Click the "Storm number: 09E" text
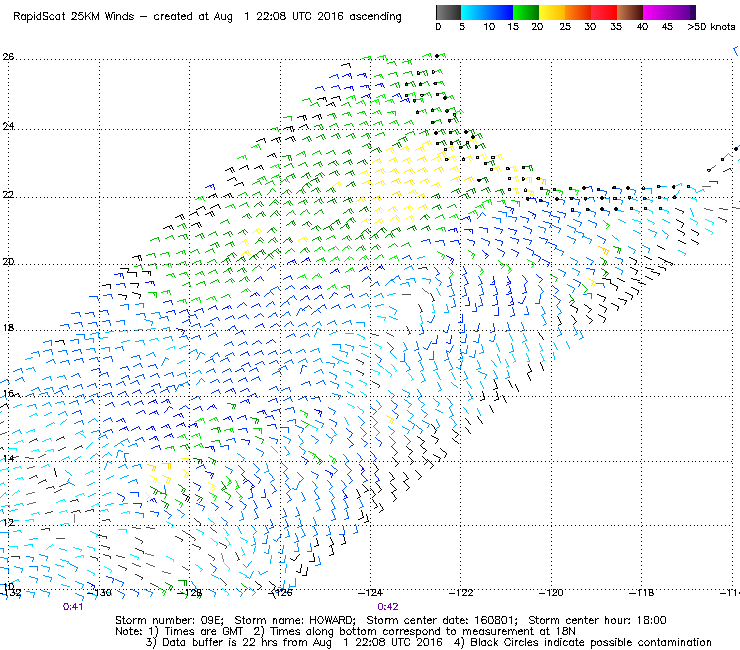Viewport: 740px width, 650px height. (169, 620)
